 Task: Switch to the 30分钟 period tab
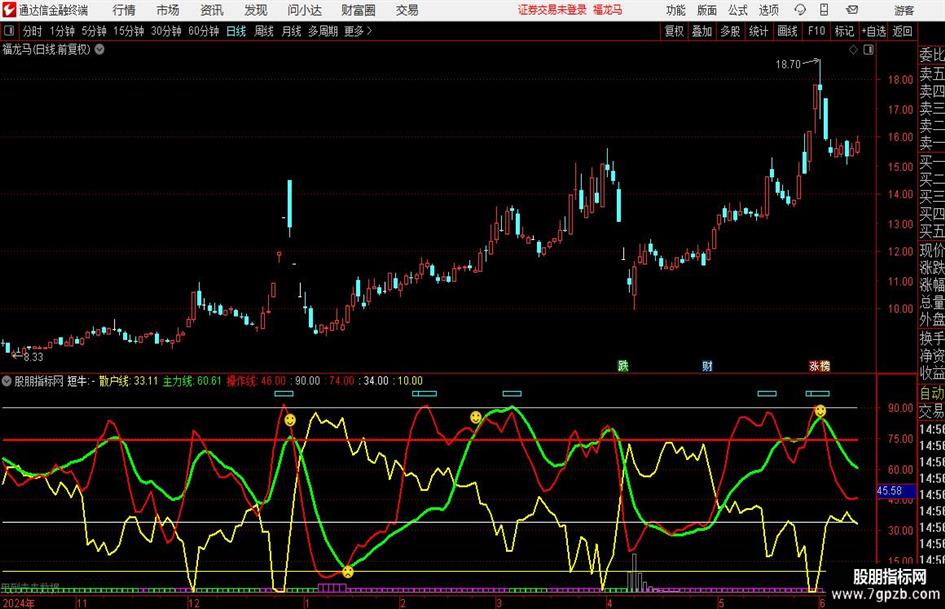(166, 31)
